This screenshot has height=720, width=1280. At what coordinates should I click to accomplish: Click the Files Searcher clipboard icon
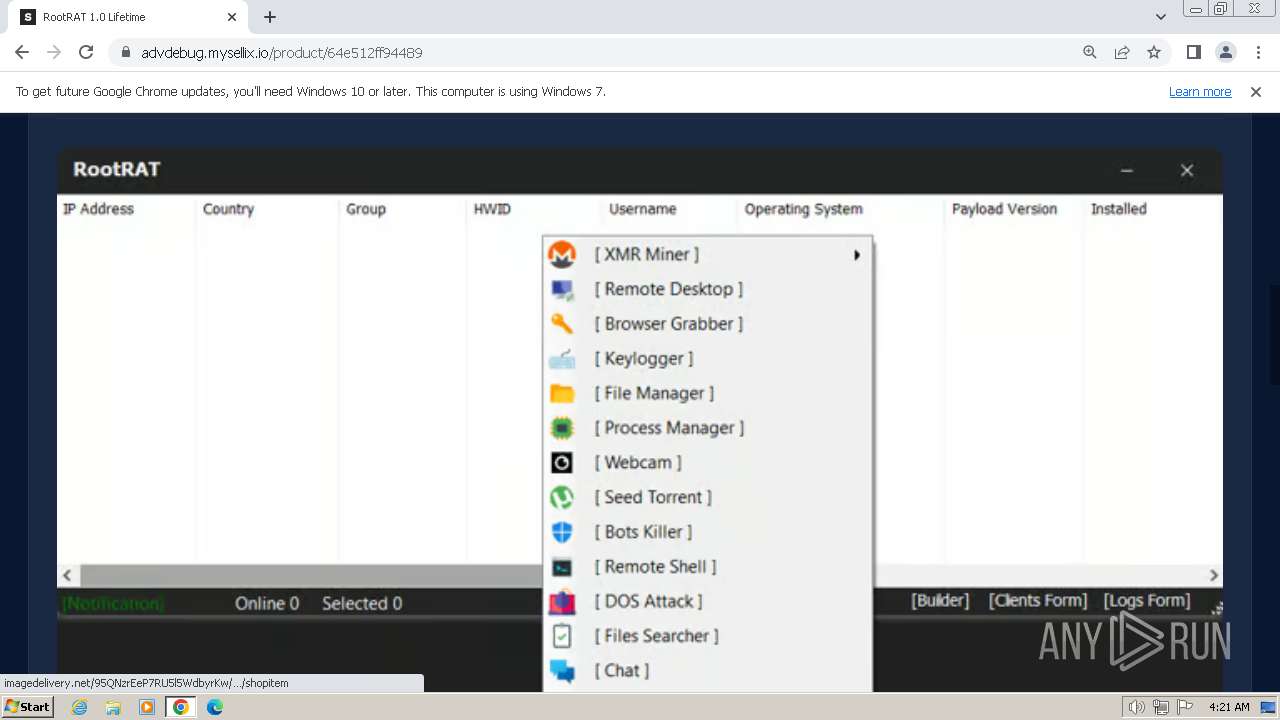click(x=562, y=636)
